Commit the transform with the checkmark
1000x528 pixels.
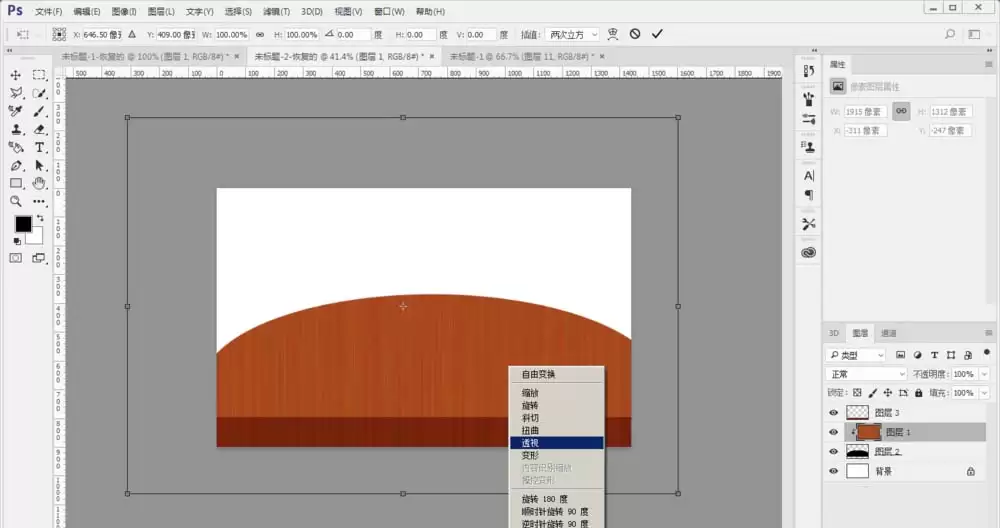pos(657,34)
